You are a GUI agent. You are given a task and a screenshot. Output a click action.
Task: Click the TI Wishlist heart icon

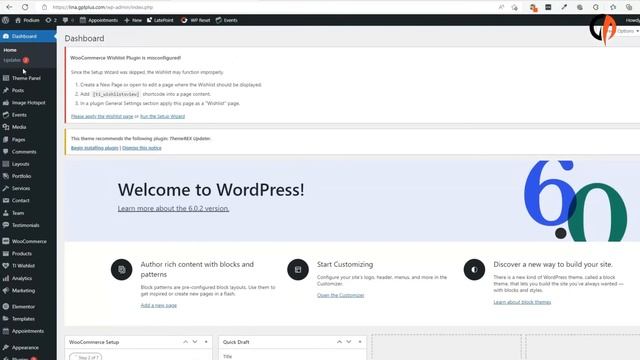pyautogui.click(x=6, y=266)
